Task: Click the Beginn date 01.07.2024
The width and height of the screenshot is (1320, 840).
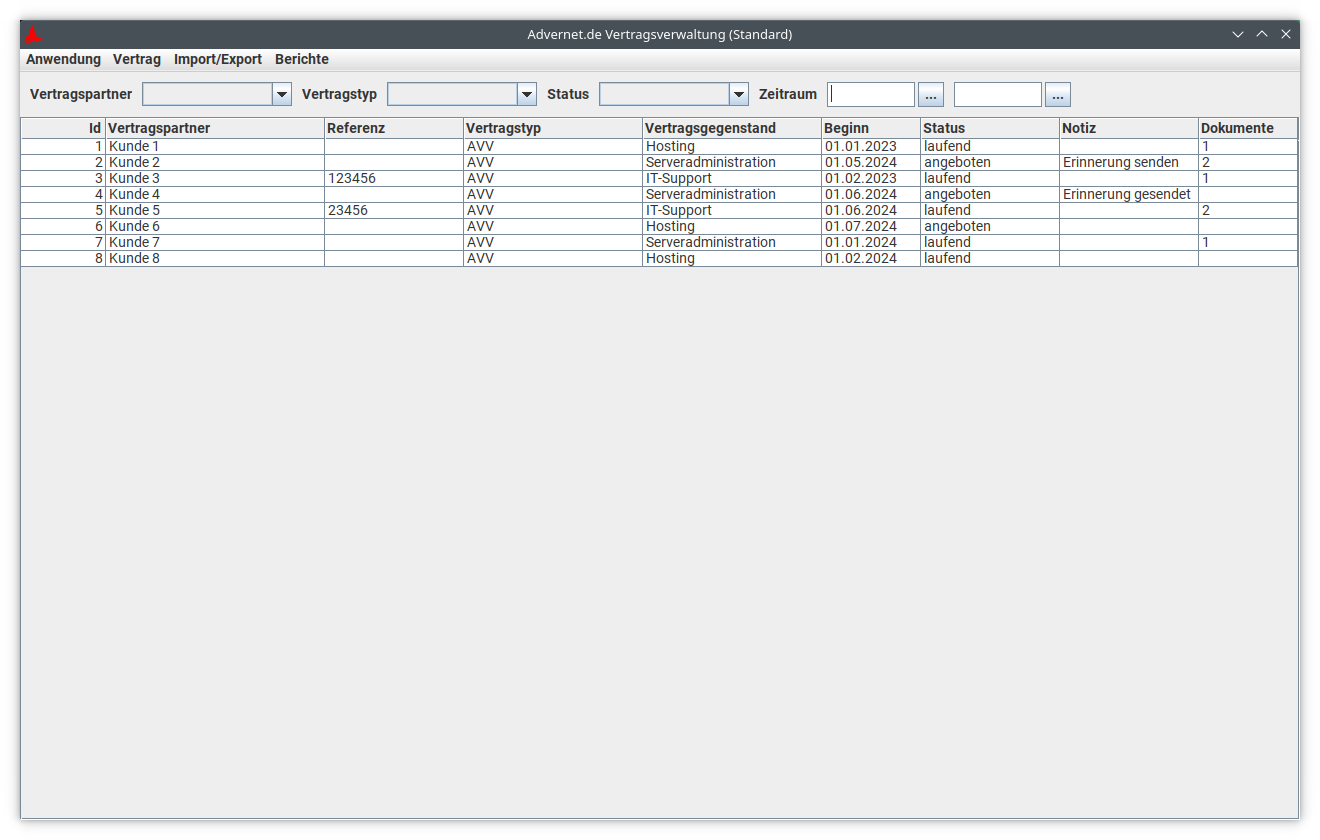Action: pos(861,226)
